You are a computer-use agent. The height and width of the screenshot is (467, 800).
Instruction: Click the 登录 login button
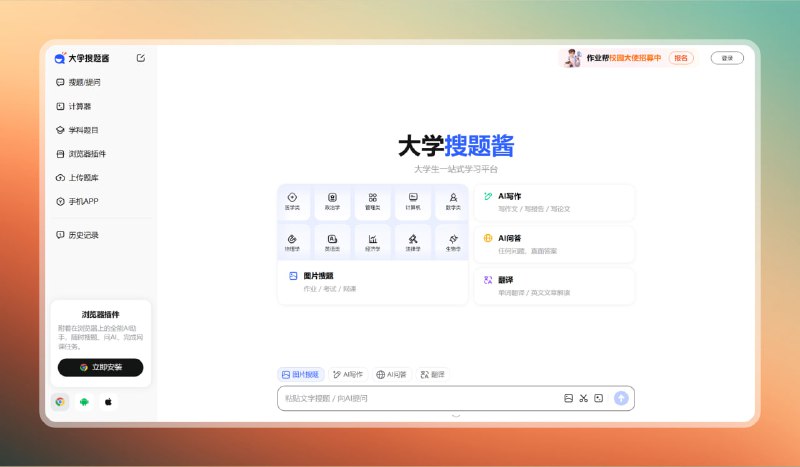click(727, 58)
